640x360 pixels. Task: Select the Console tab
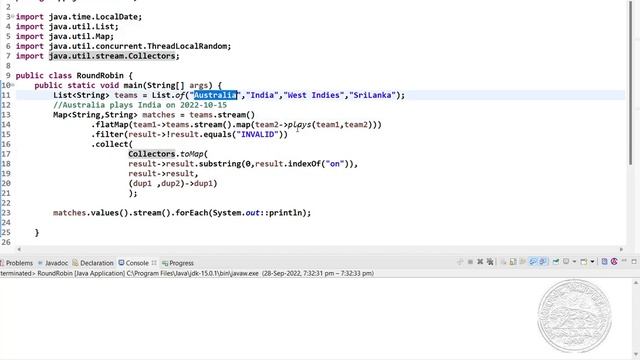[x=134, y=263]
